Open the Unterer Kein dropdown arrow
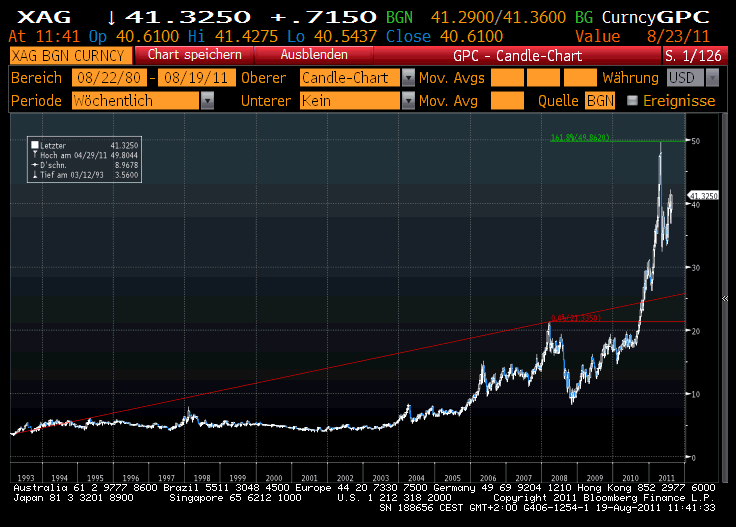The height and width of the screenshot is (527, 736). click(x=408, y=100)
